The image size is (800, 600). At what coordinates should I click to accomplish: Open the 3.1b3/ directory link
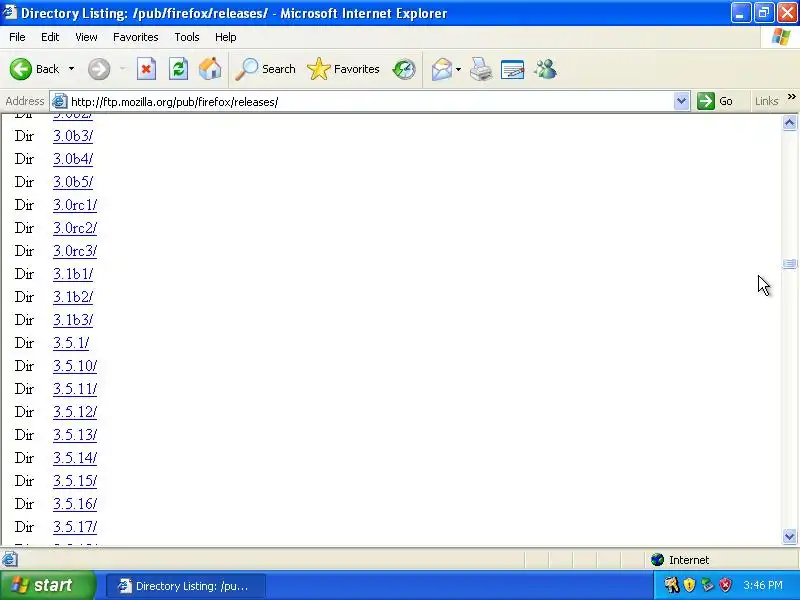point(73,320)
